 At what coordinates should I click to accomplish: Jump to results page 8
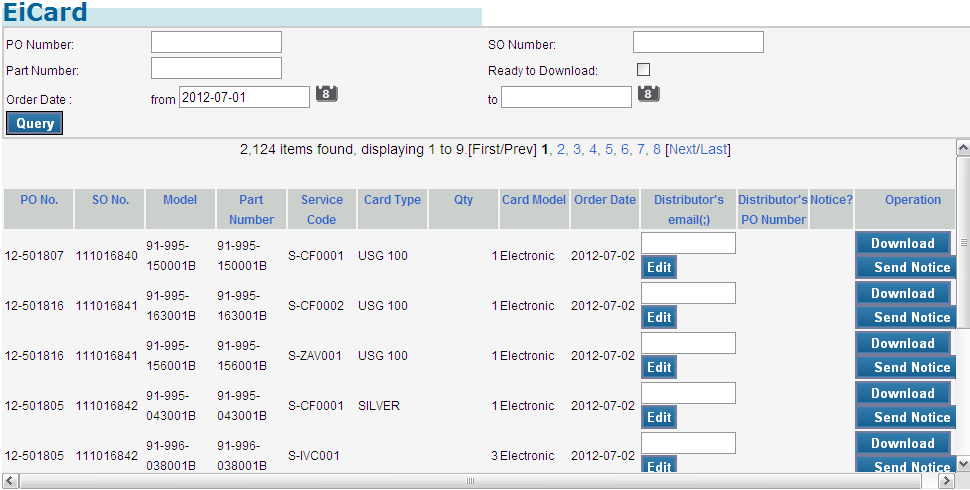point(657,149)
